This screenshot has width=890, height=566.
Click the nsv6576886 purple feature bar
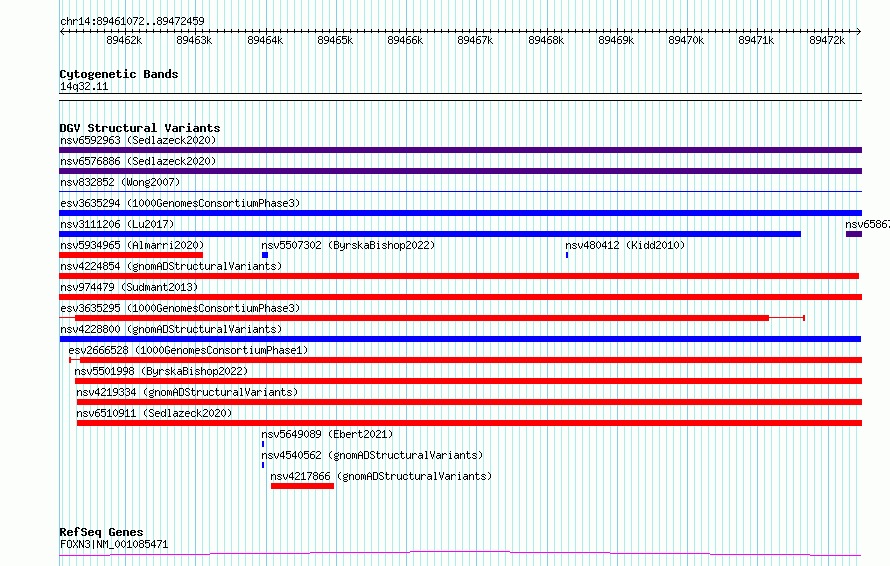tap(460, 171)
